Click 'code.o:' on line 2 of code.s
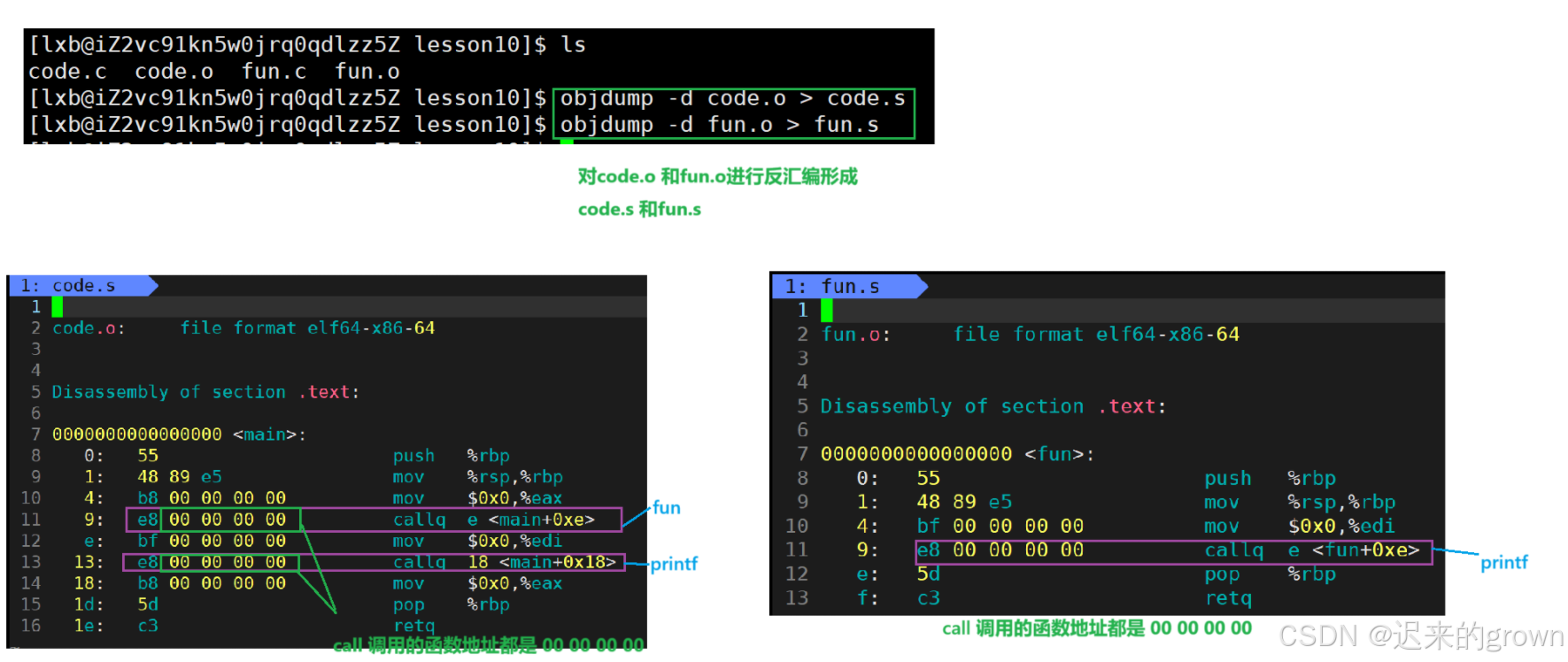The height and width of the screenshot is (662, 1568). click(89, 328)
